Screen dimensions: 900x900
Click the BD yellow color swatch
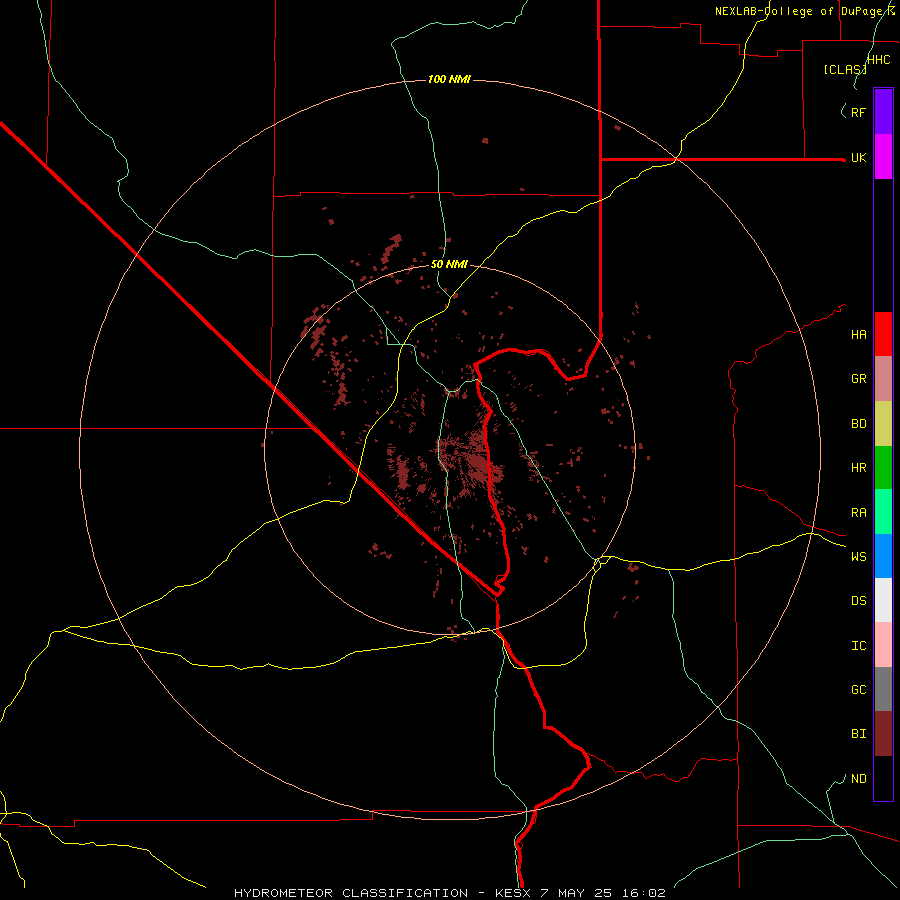pyautogui.click(x=883, y=424)
